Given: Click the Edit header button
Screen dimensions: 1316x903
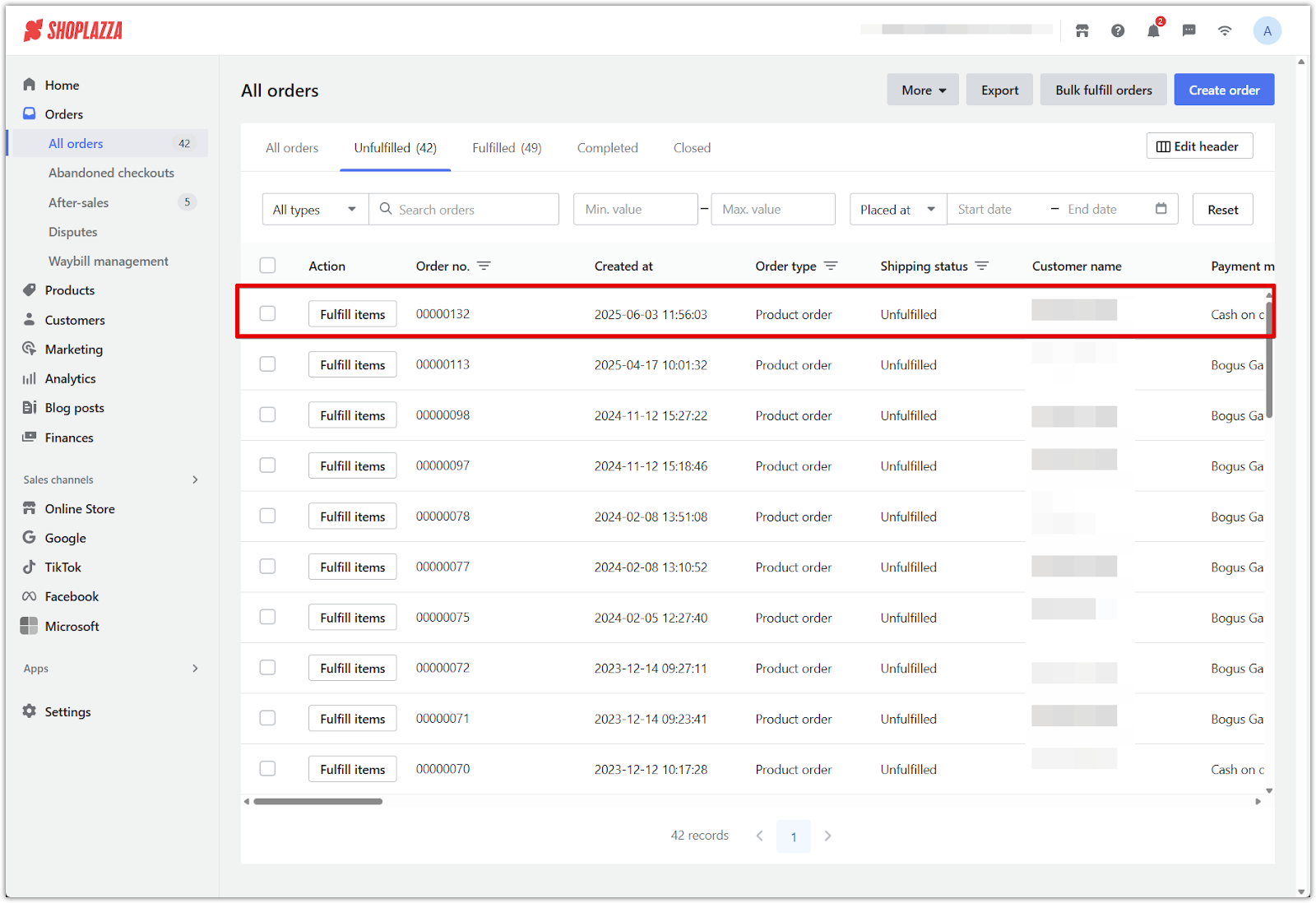Looking at the screenshot, I should (1199, 146).
